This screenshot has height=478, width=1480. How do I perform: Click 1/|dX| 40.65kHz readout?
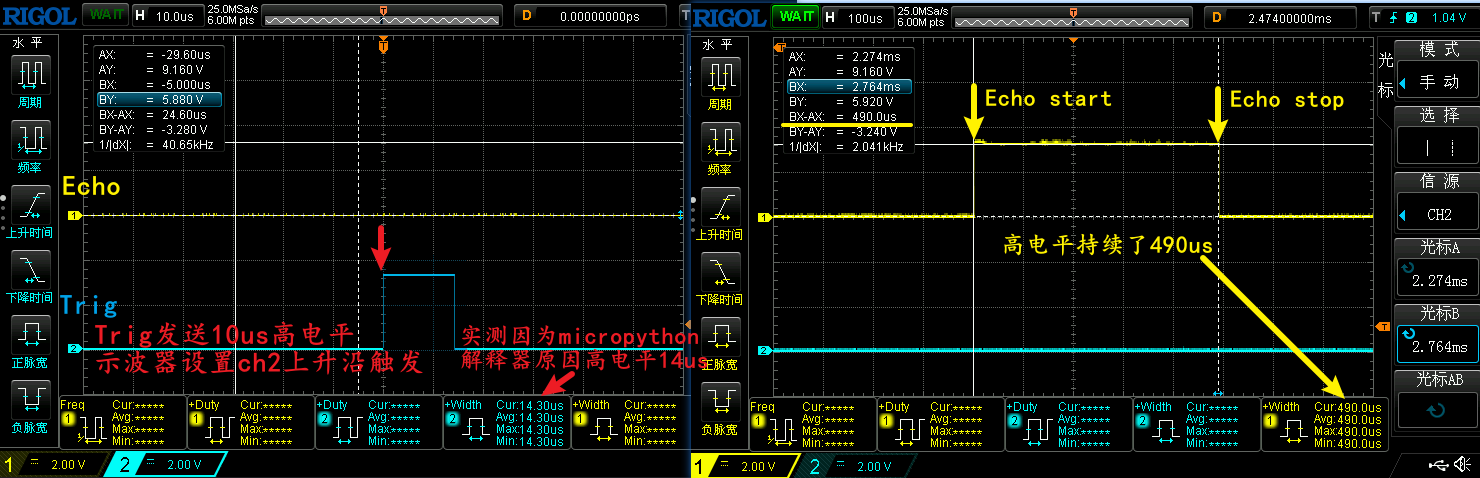pyautogui.click(x=158, y=145)
